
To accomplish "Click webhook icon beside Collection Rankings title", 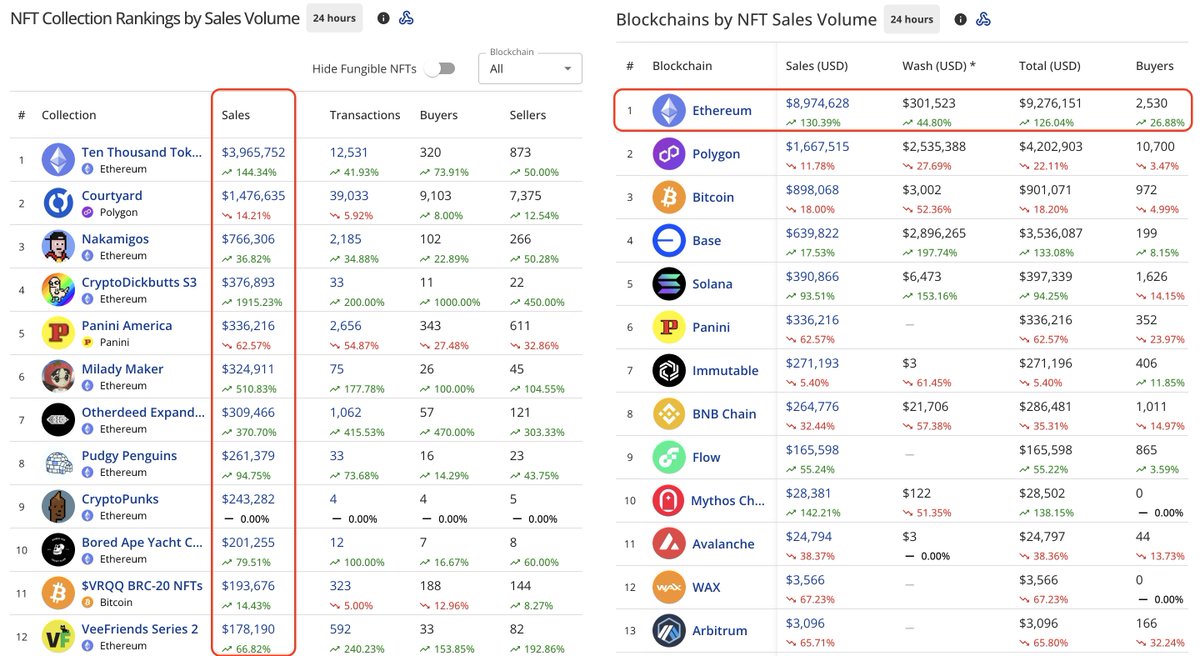I will click(x=406, y=18).
